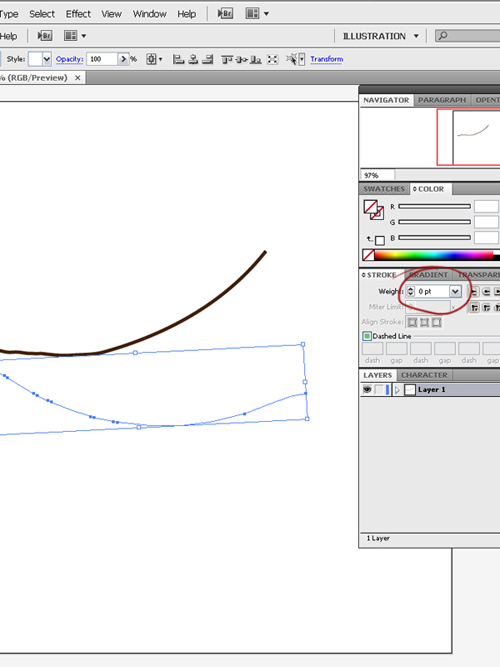Enable the Dashed Line checkbox
Image resolution: width=500 pixels, height=667 pixels.
[x=367, y=336]
